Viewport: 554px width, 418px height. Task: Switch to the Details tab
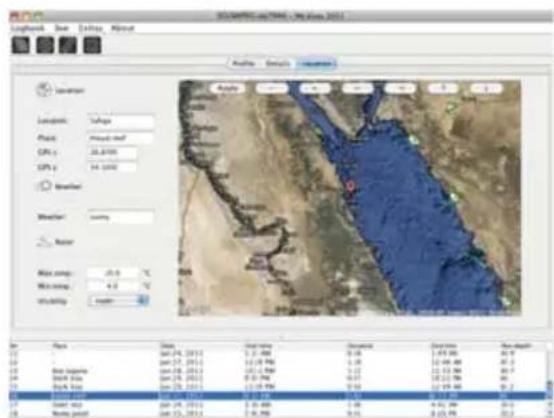tap(277, 64)
